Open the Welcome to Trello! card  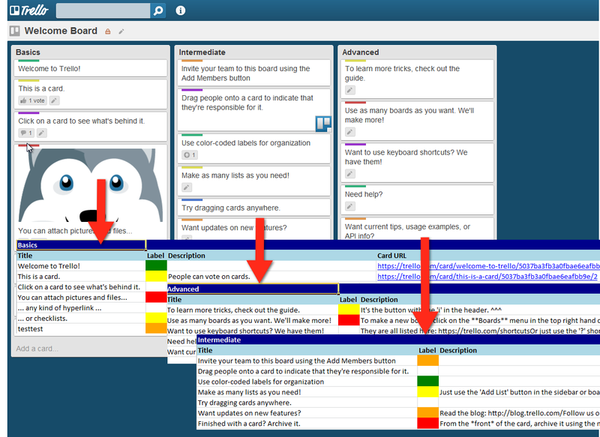point(91,68)
